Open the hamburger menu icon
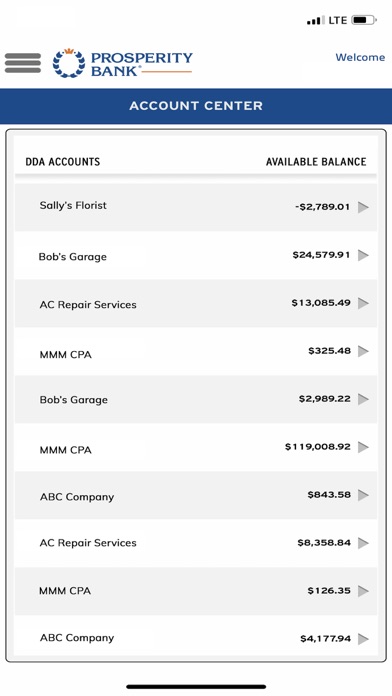This screenshot has width=392, height=696. (23, 63)
